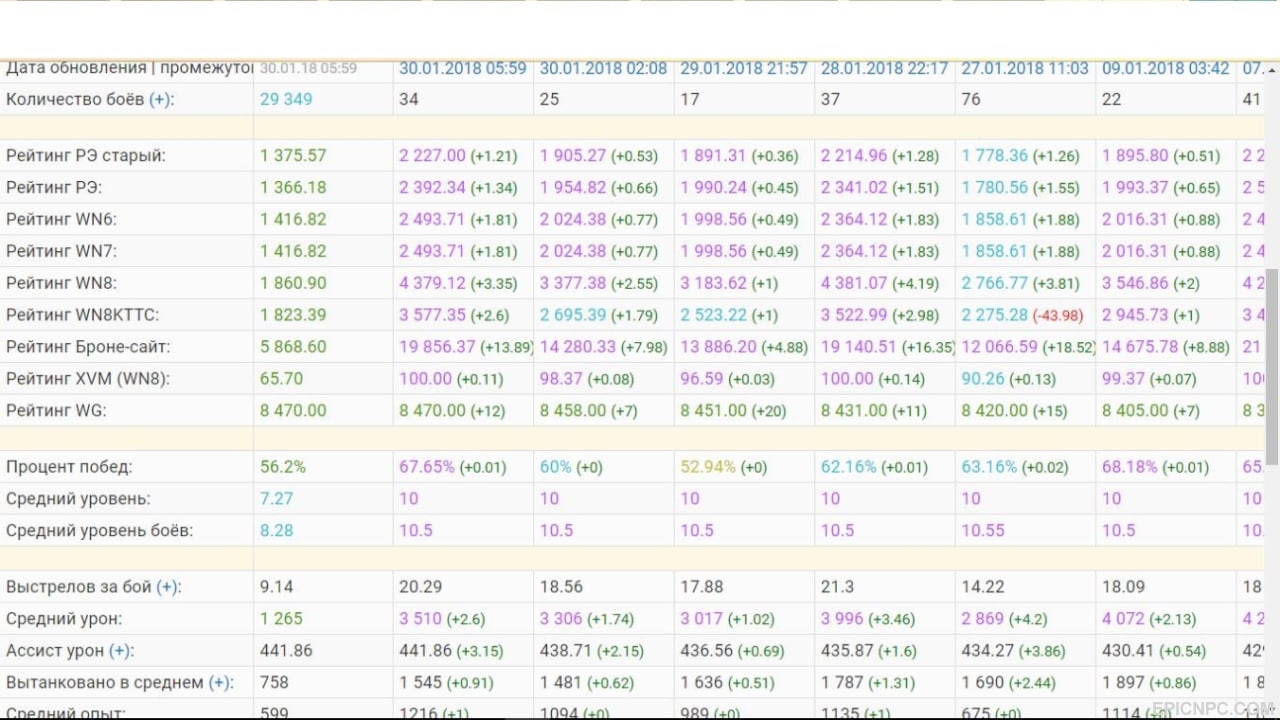The height and width of the screenshot is (720, 1280).
Task: Select the Рейтинг РЭ старый value 2 227.00
Action: pyautogui.click(x=432, y=156)
